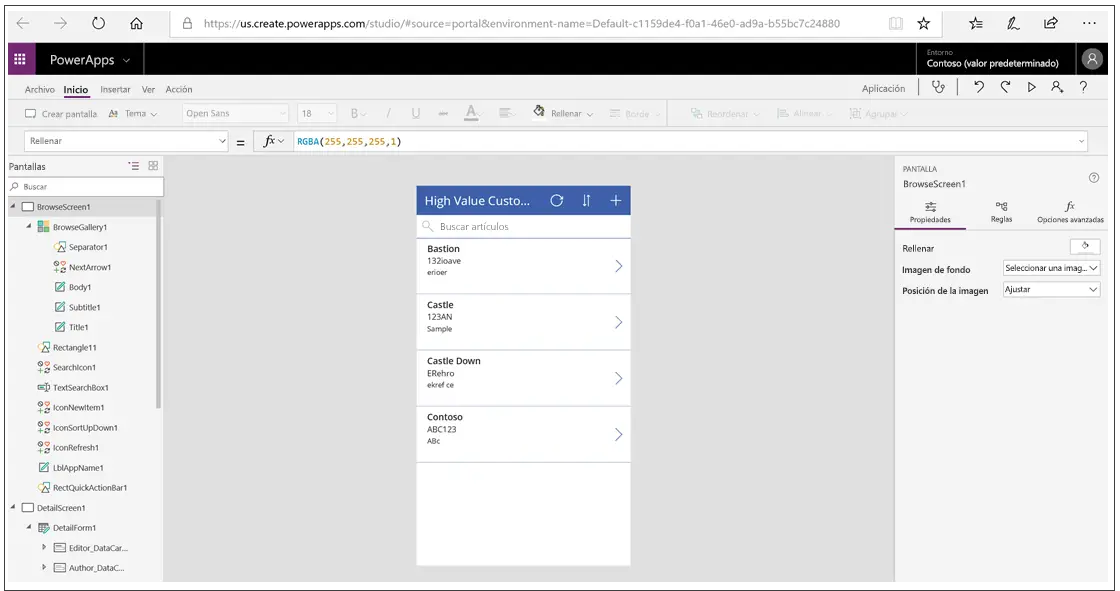The image size is (1120, 591).
Task: Go to browser home page icon
Action: 136,24
